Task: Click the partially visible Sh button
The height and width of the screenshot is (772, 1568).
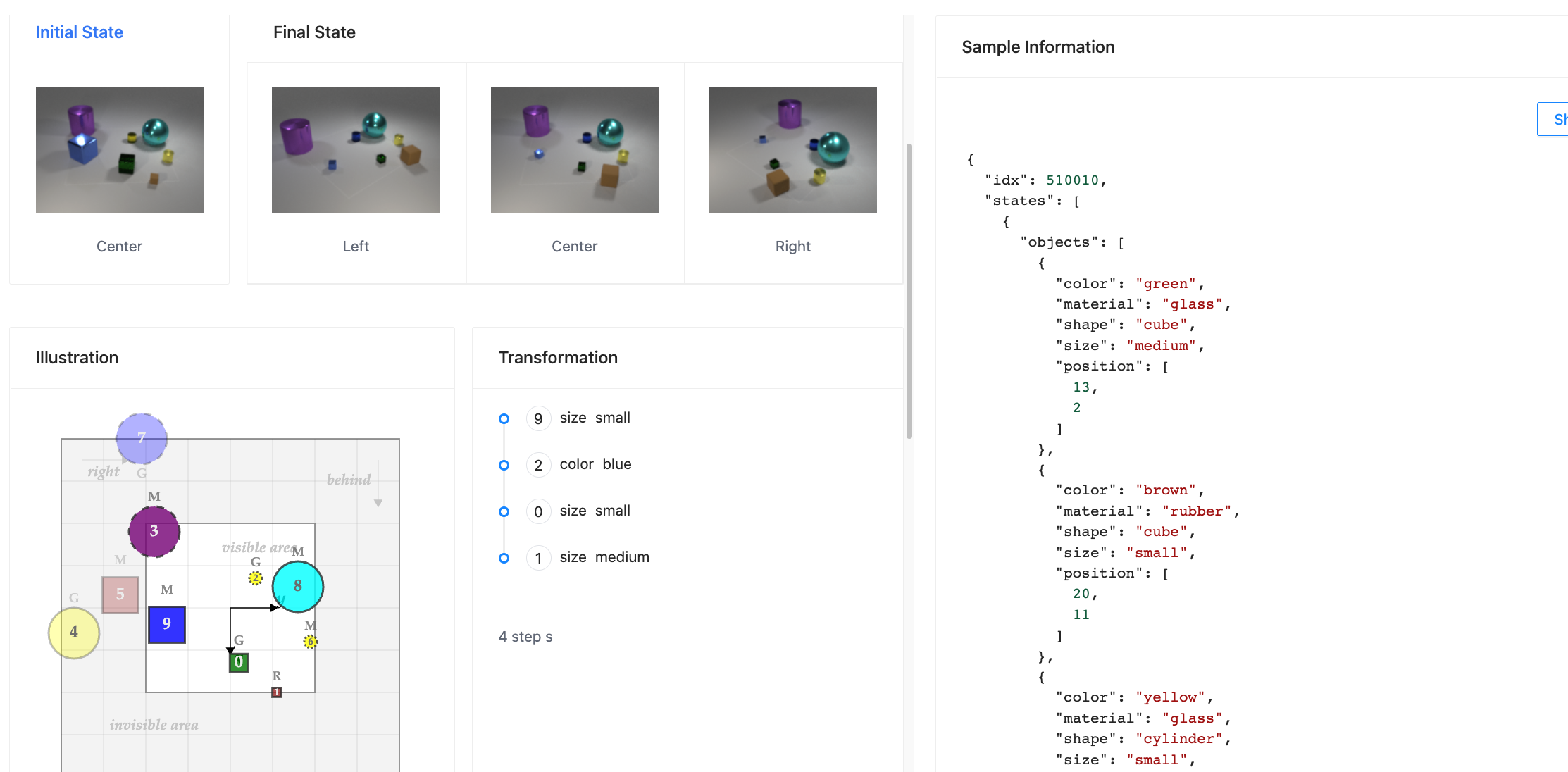Action: 1553,119
